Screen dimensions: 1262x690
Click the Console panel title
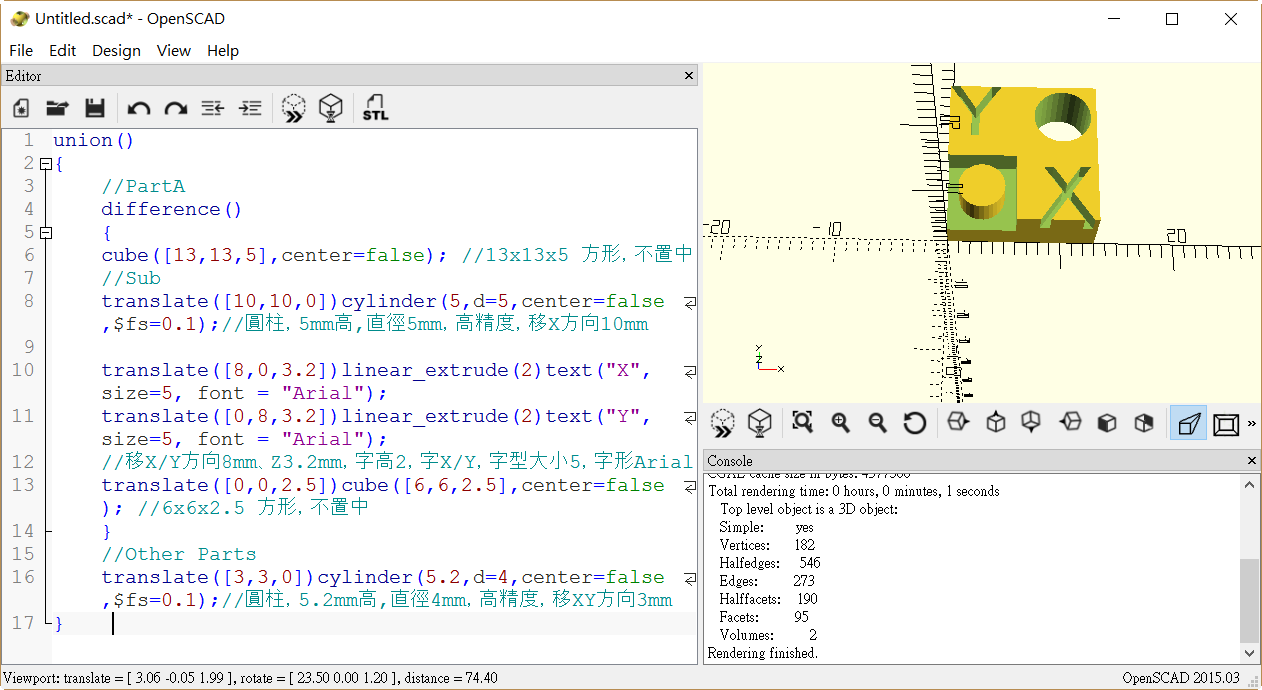click(730, 461)
